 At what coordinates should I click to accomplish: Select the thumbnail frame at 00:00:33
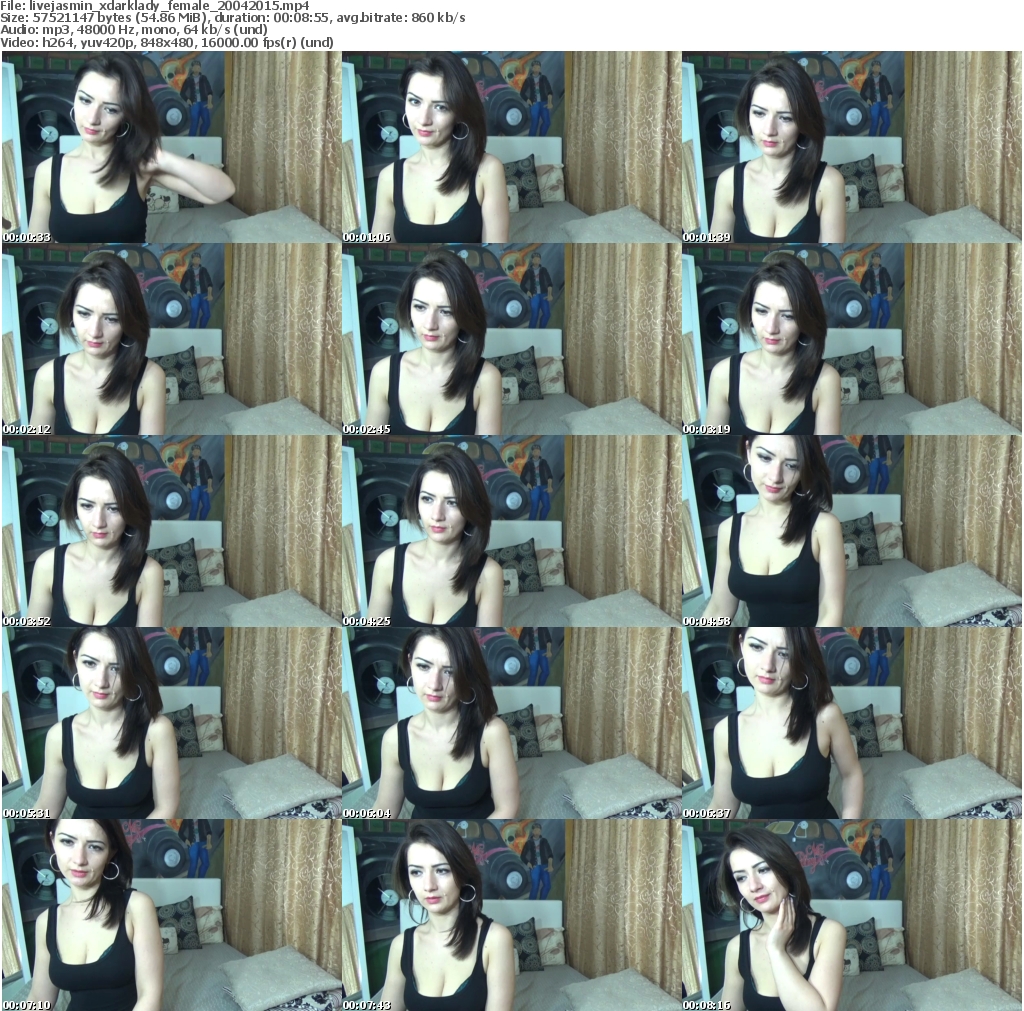(x=171, y=148)
